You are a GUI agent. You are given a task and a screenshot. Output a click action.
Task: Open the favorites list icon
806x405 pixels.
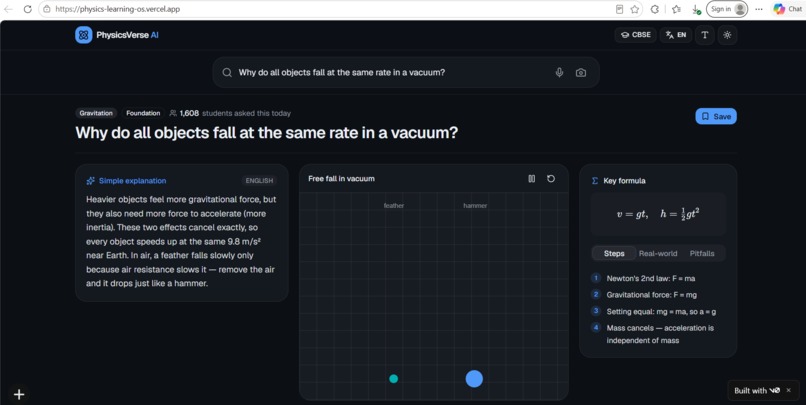coord(676,9)
